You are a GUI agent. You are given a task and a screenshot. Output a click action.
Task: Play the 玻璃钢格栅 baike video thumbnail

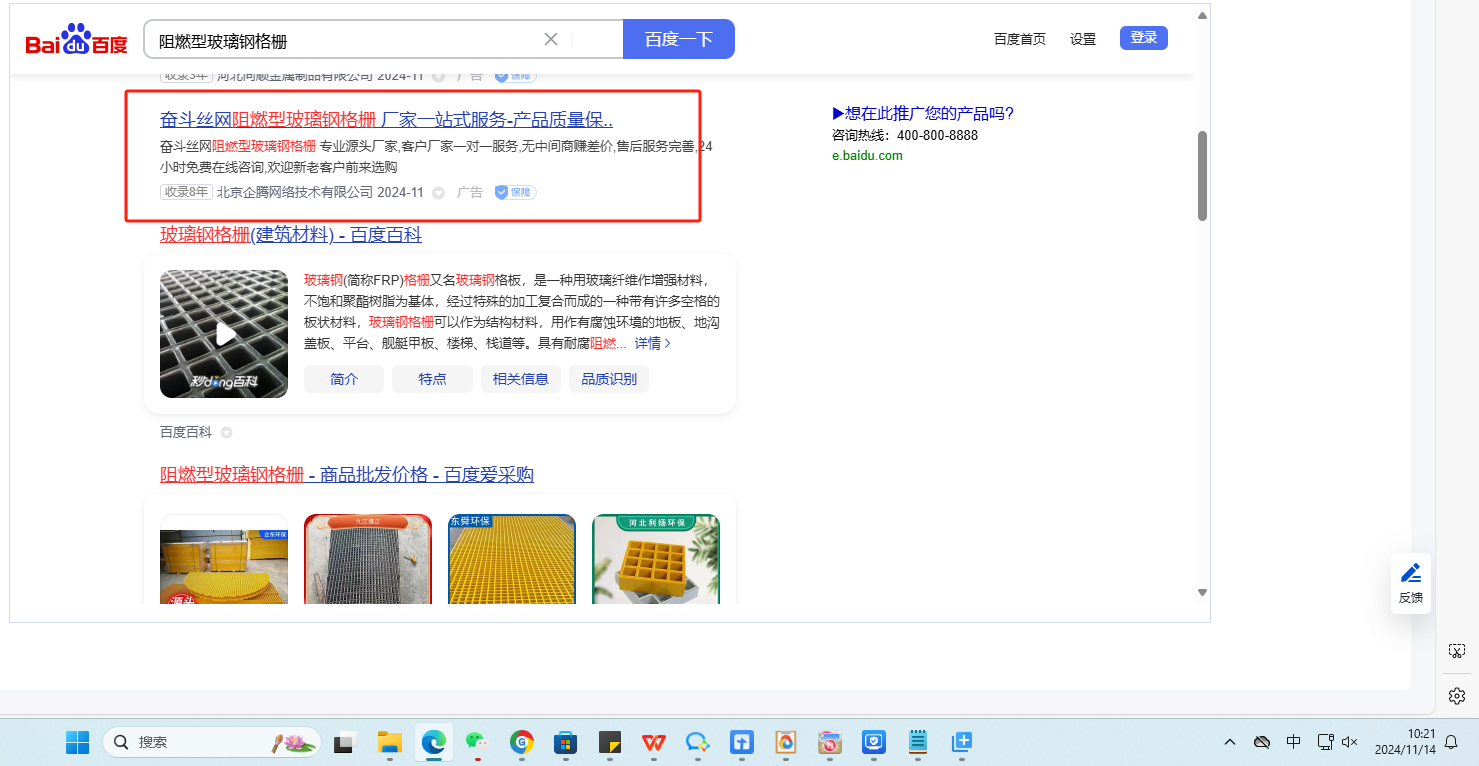[224, 334]
